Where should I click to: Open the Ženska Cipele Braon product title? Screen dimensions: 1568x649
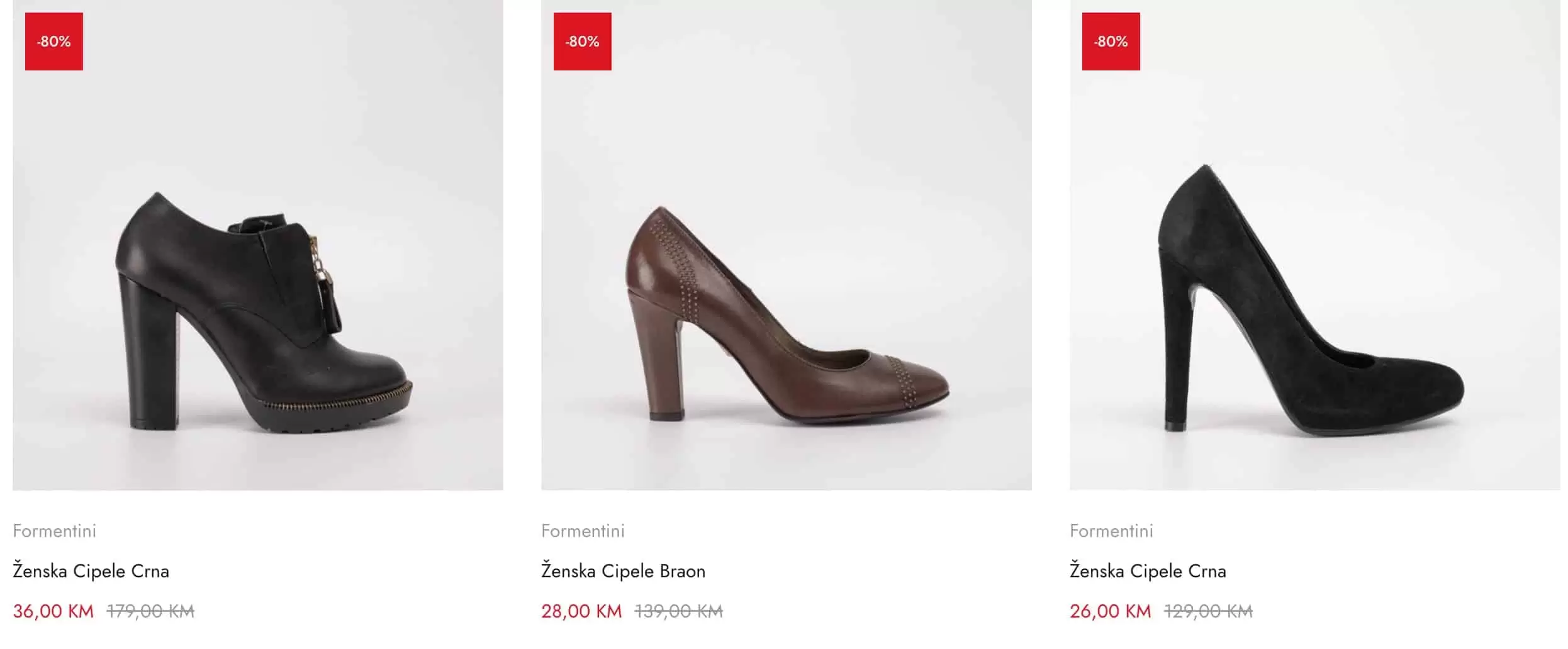623,572
